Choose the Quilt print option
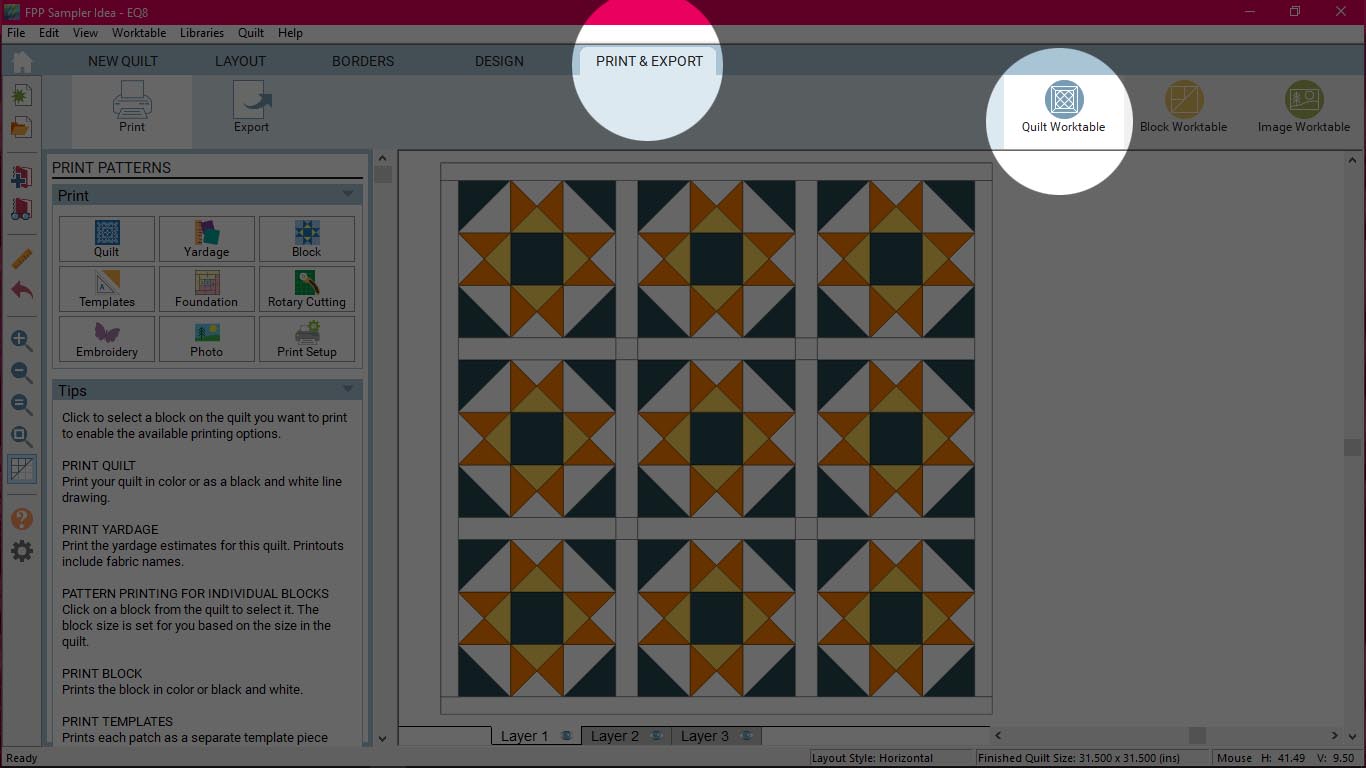This screenshot has height=768, width=1366. (107, 239)
